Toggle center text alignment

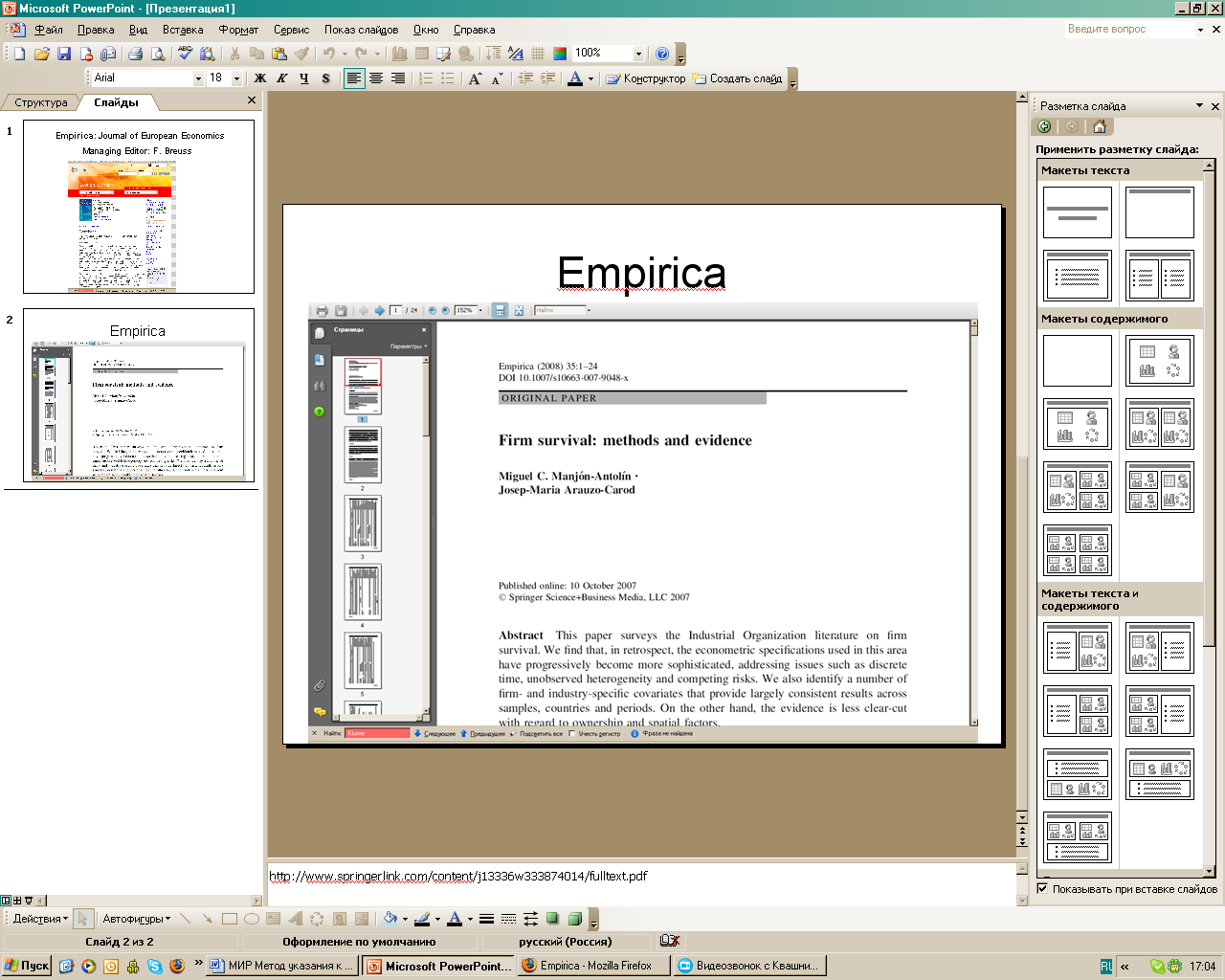tap(376, 78)
